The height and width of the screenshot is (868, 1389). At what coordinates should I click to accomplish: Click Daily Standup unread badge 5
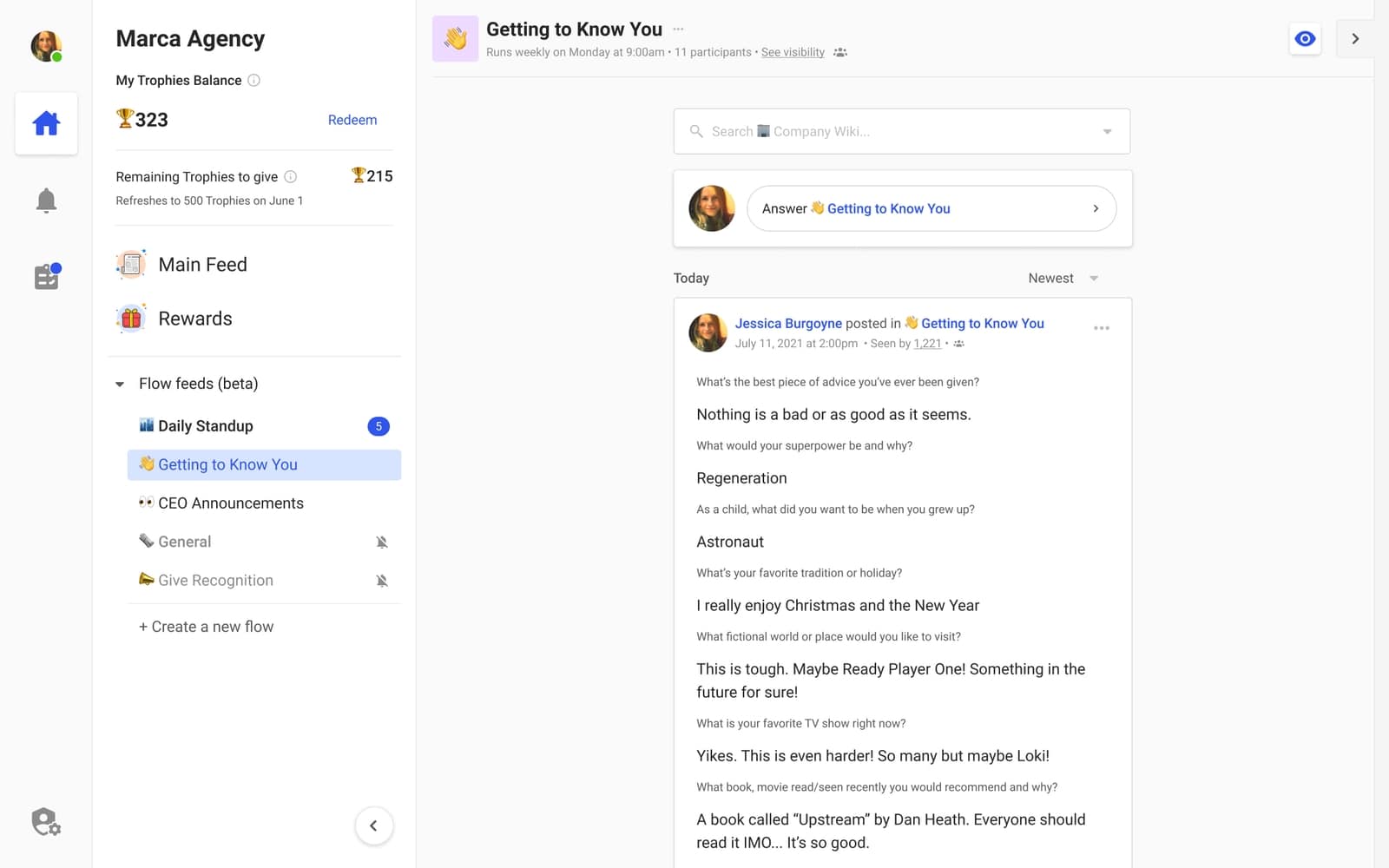coord(379,426)
